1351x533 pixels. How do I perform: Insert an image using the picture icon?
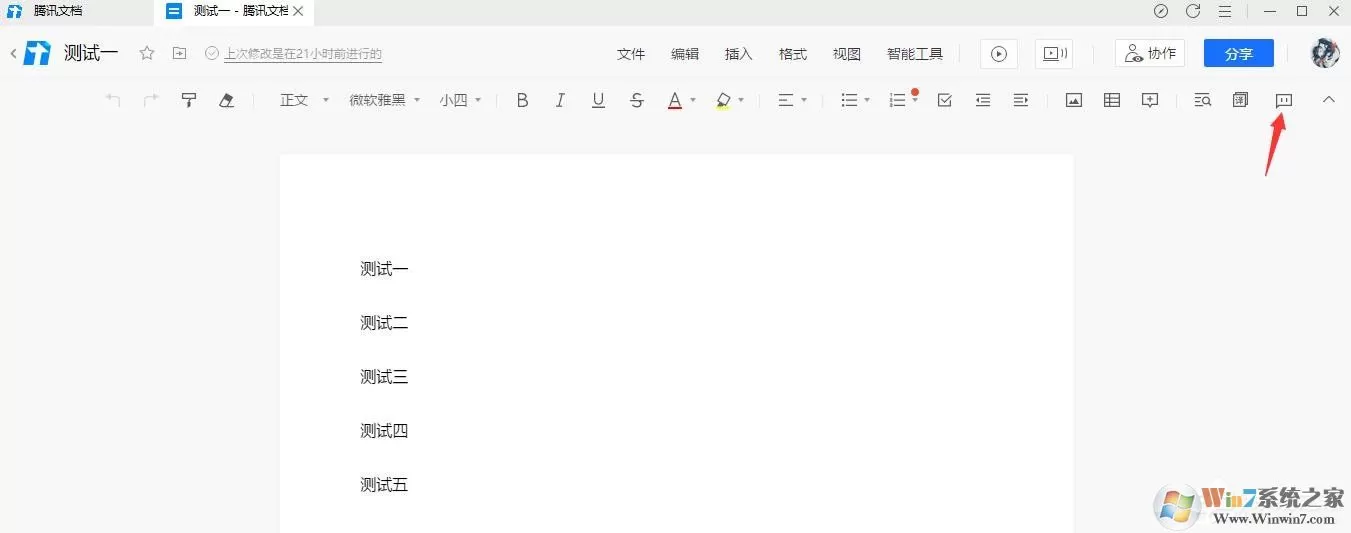point(1074,100)
